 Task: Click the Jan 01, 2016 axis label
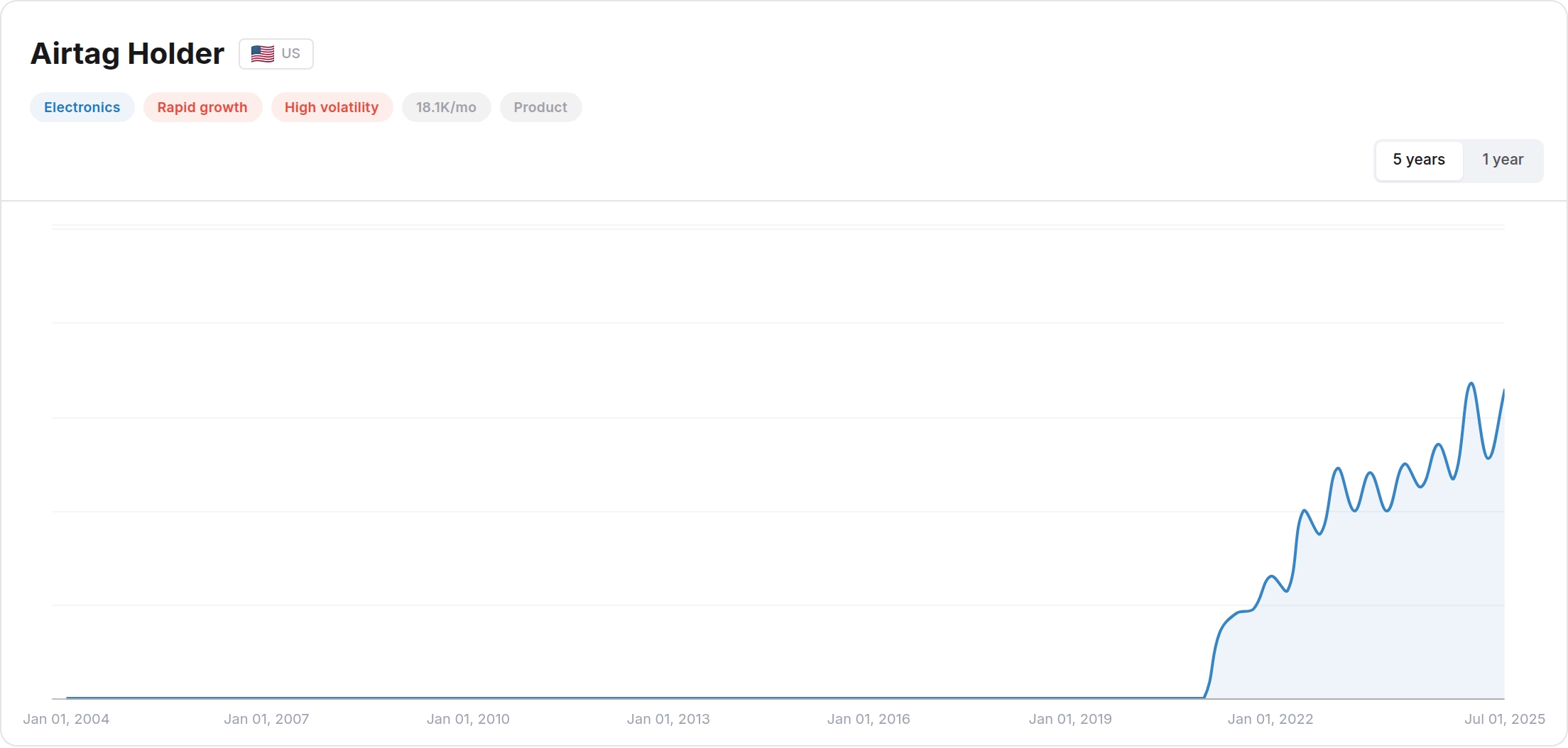(869, 719)
